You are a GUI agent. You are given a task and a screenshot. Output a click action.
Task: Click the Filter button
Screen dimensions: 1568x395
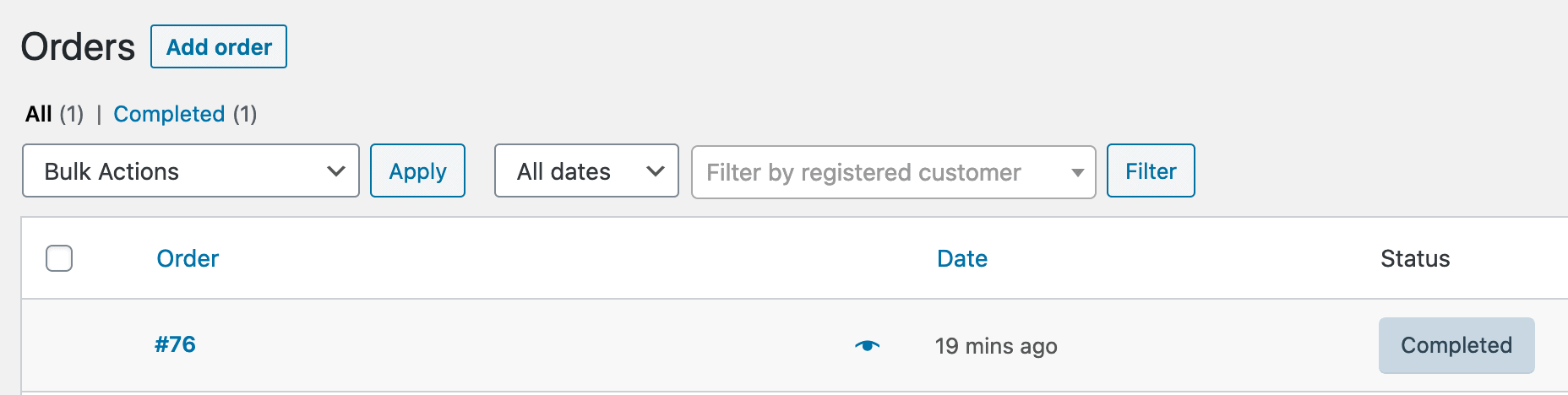coord(1151,170)
